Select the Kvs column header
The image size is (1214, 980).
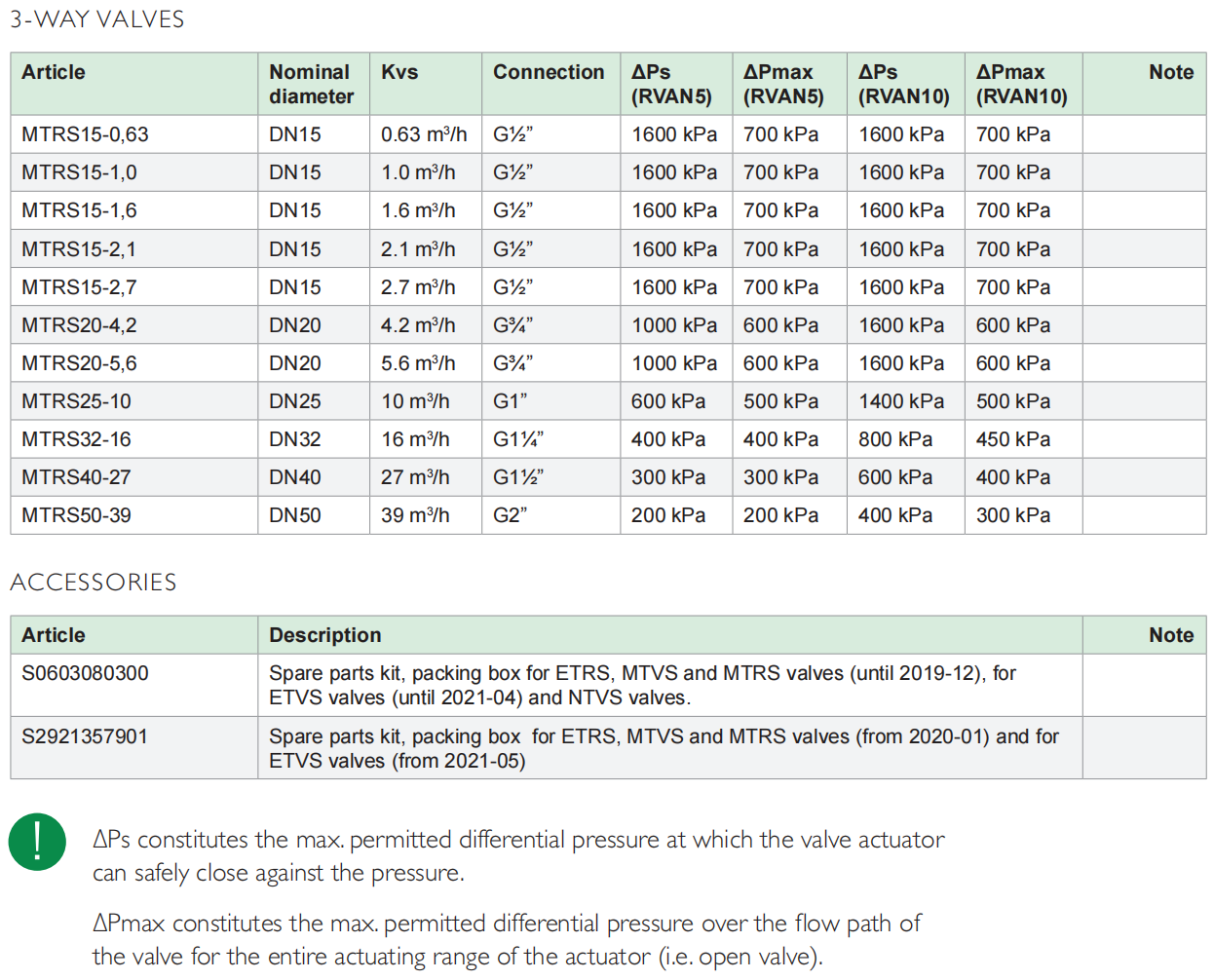pyautogui.click(x=399, y=72)
